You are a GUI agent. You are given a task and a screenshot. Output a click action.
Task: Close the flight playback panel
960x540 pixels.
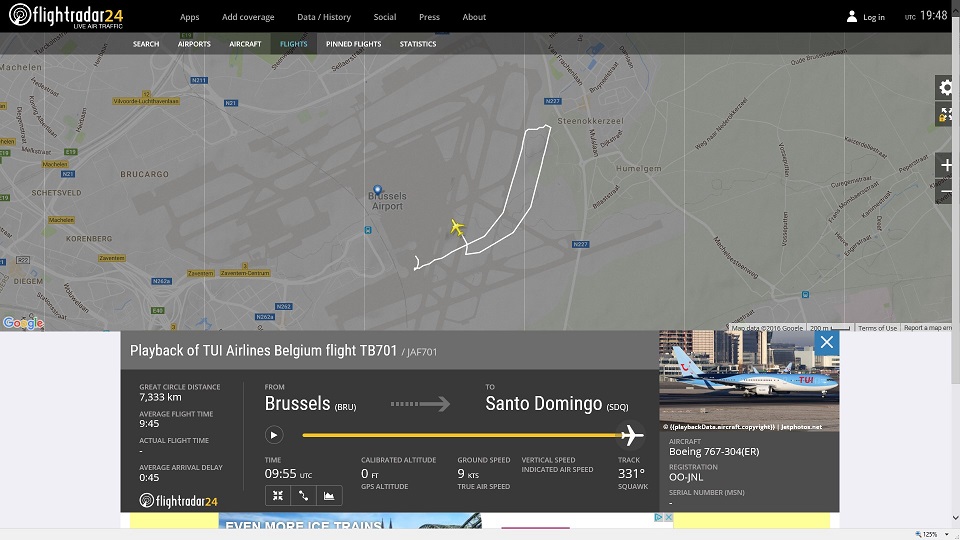[827, 342]
